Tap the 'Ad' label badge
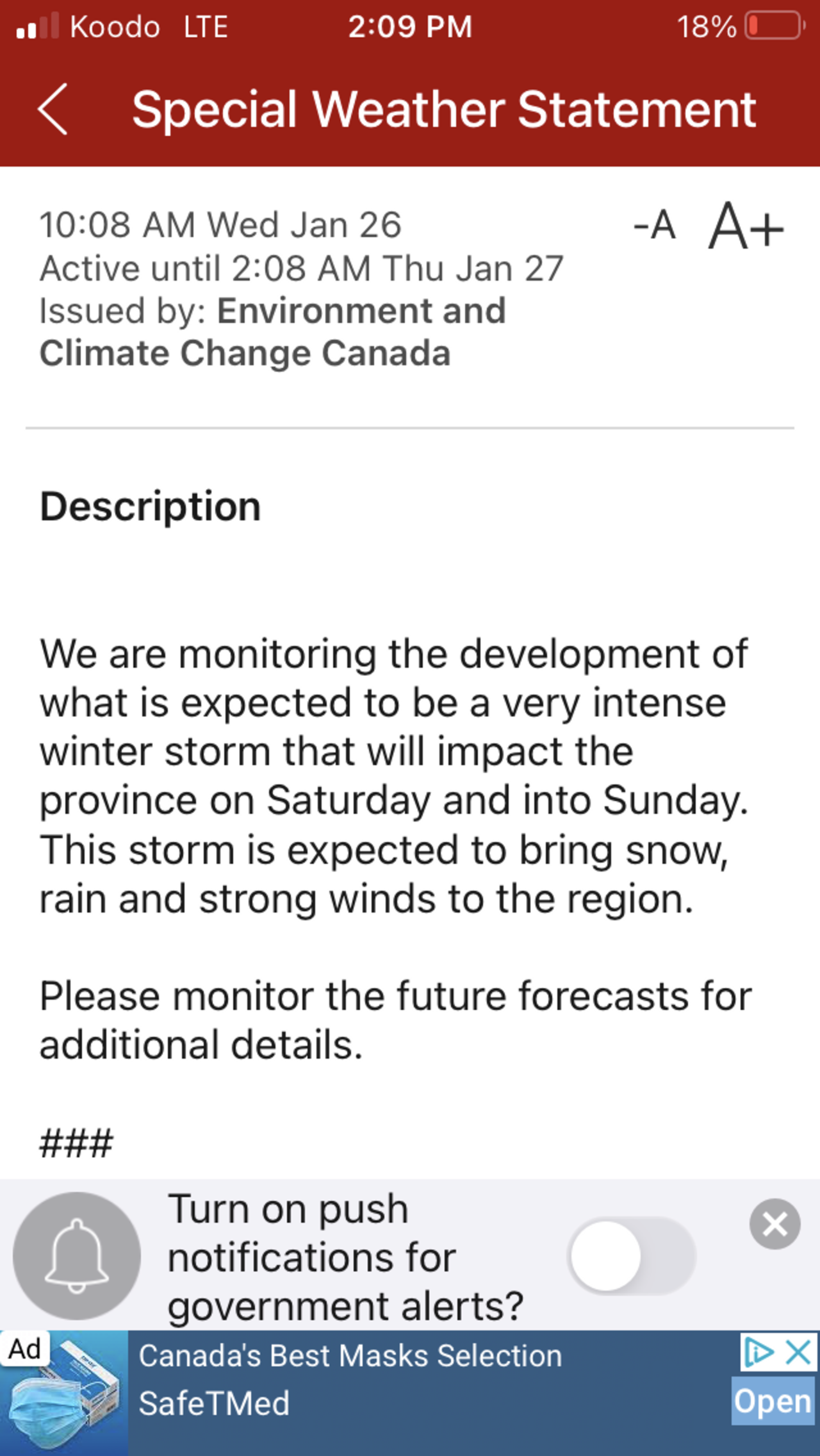Viewport: 820px width, 1456px height. click(25, 1348)
